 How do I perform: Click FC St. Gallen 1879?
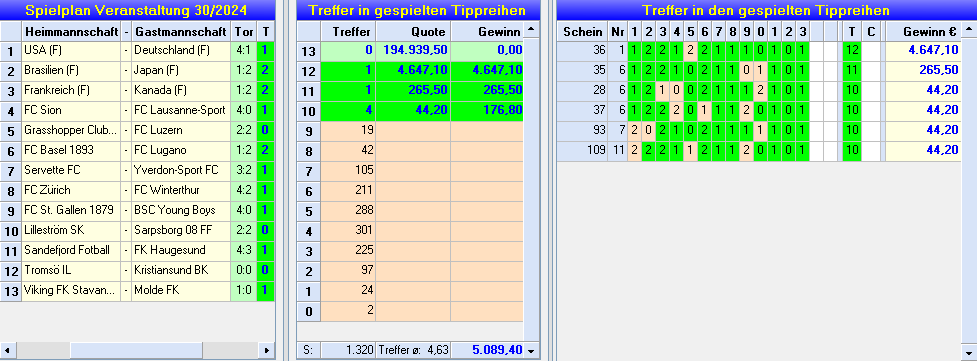pos(71,210)
